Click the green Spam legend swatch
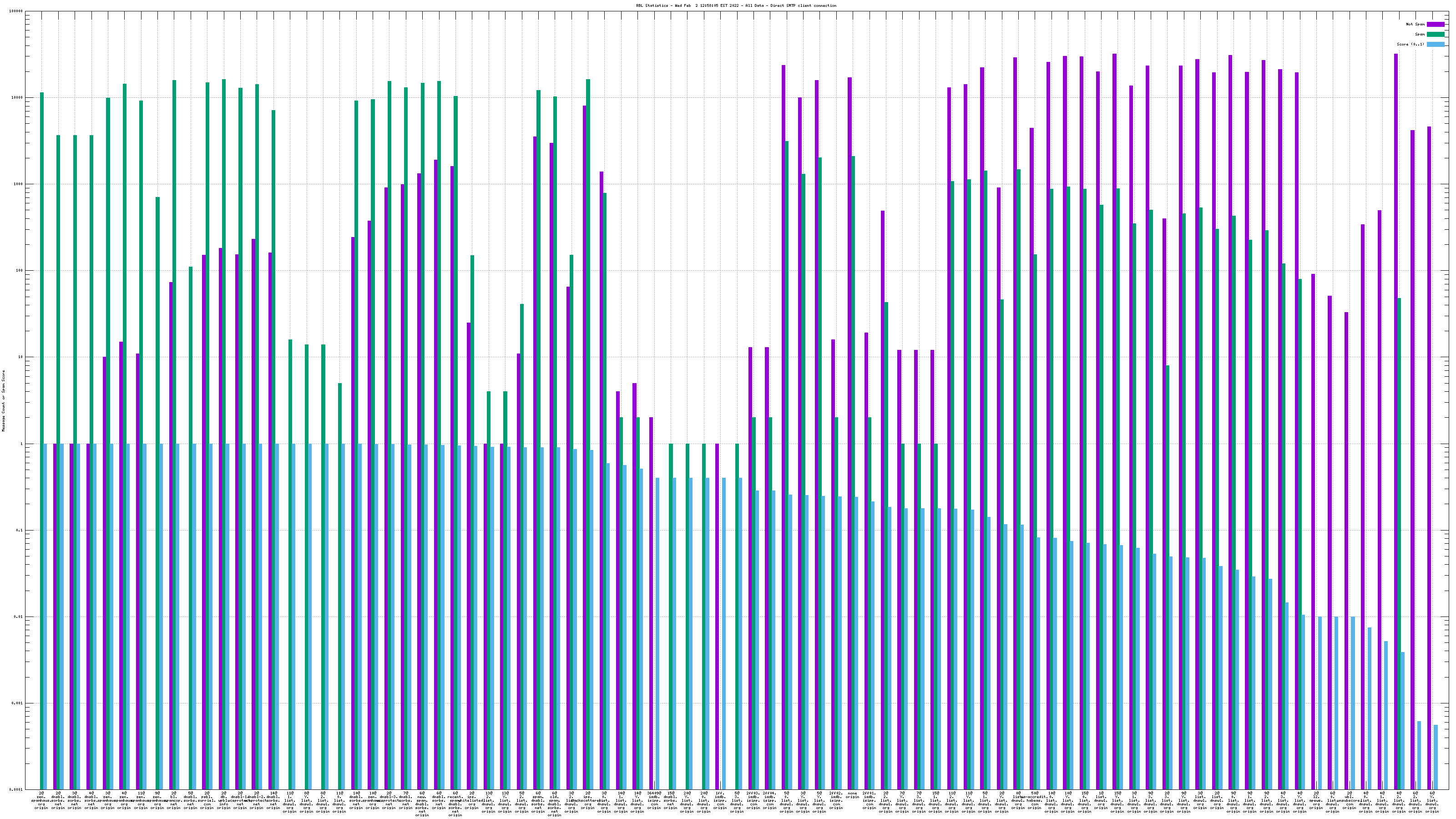1456x819 pixels. coord(1435,35)
